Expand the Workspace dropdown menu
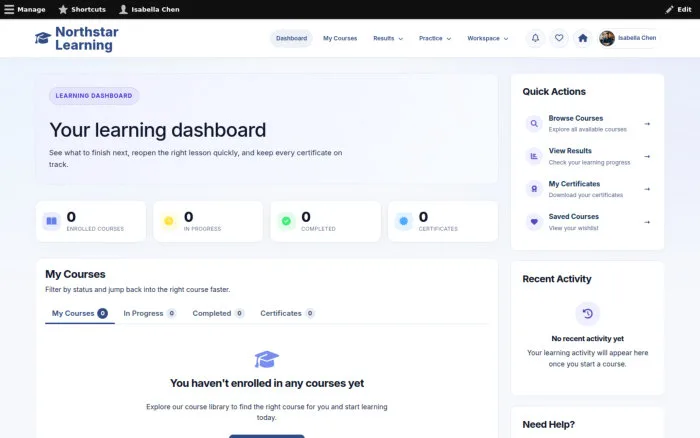This screenshot has height=438, width=700. tap(488, 38)
